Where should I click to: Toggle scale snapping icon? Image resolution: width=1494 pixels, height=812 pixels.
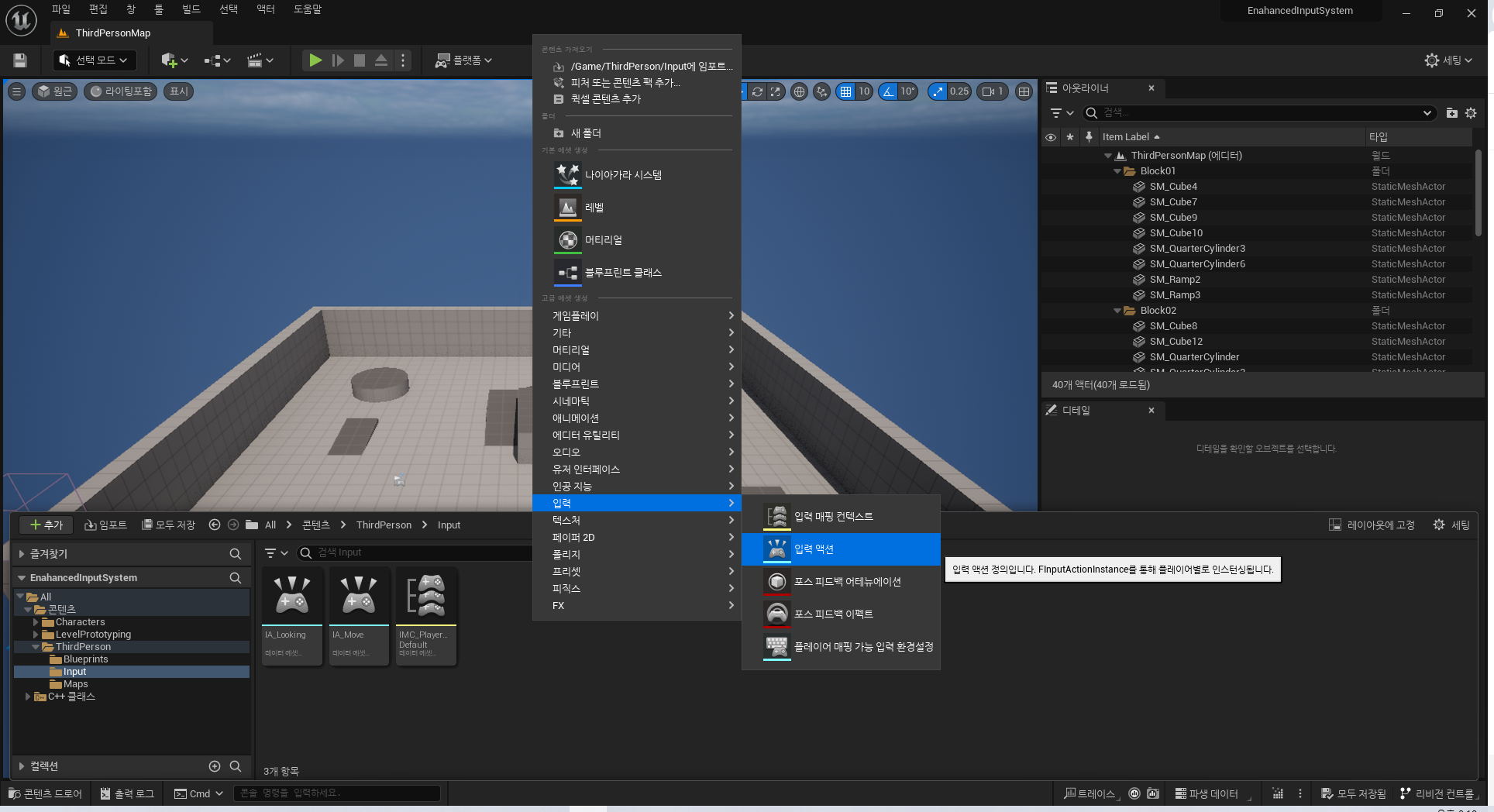[x=938, y=91]
